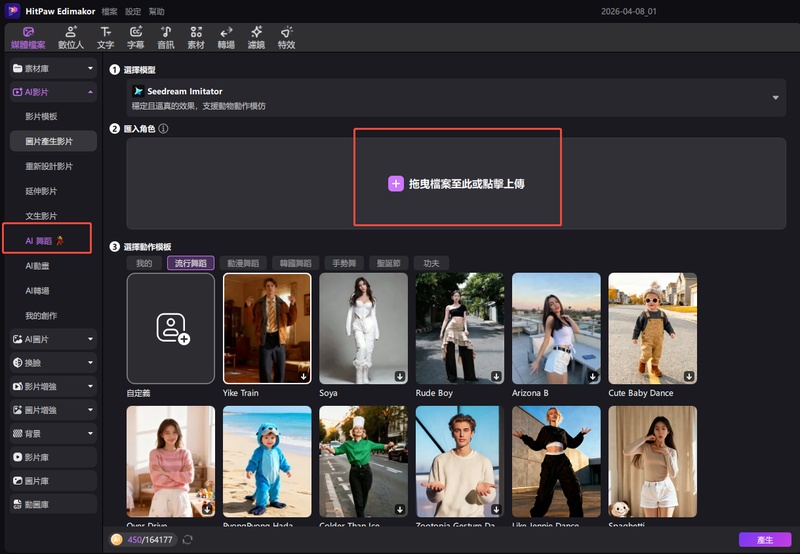Select the beige top woman thumbnail
Viewport: 800px width, 554px height.
(x=653, y=461)
